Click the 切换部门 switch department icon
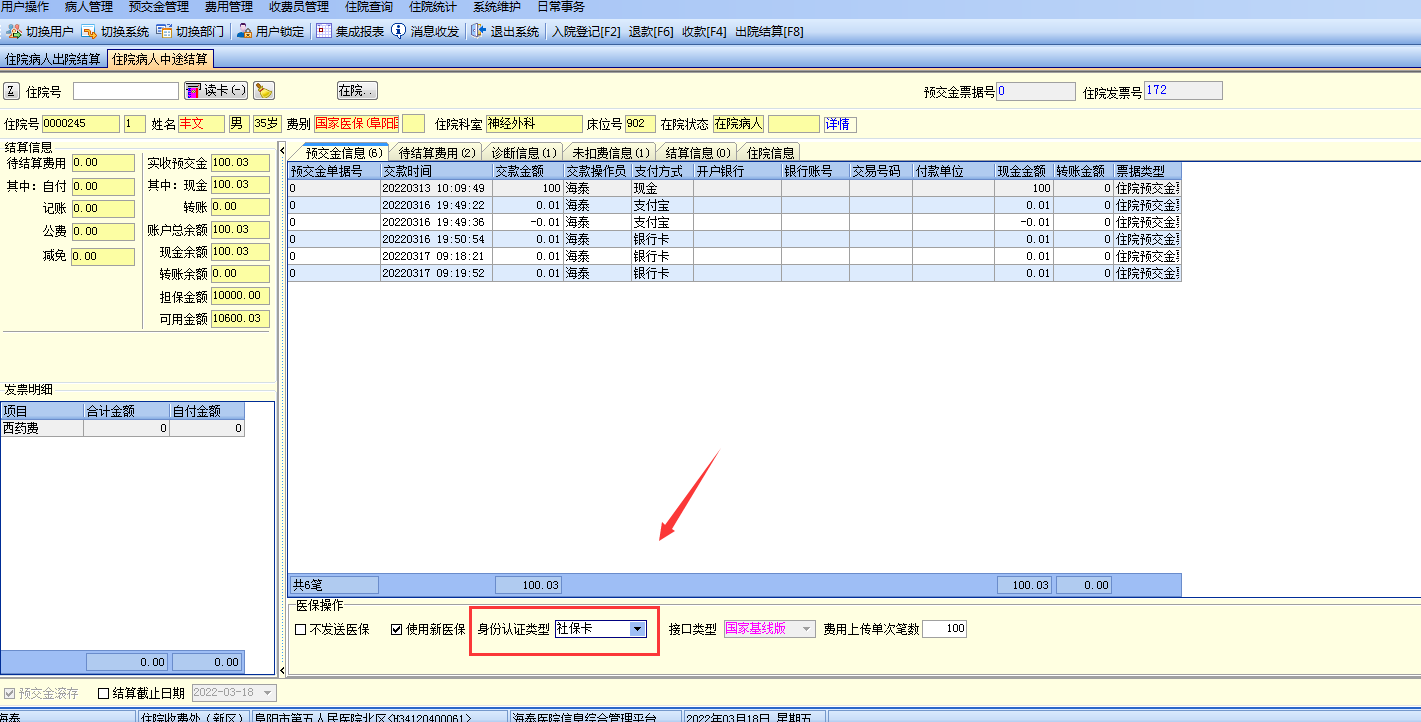Image resolution: width=1421 pixels, height=722 pixels. (x=164, y=31)
